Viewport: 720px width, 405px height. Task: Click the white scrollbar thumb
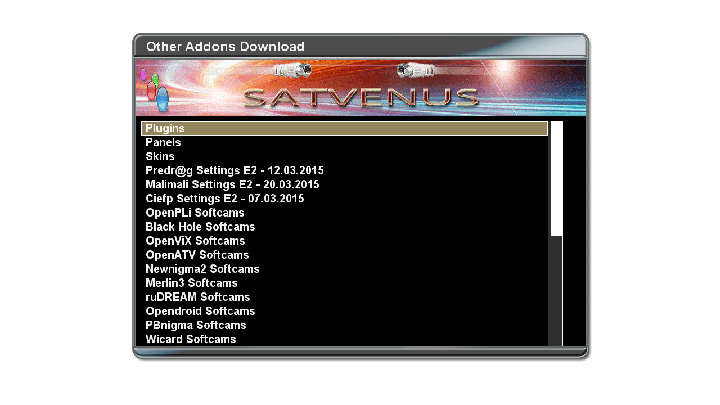(x=557, y=179)
